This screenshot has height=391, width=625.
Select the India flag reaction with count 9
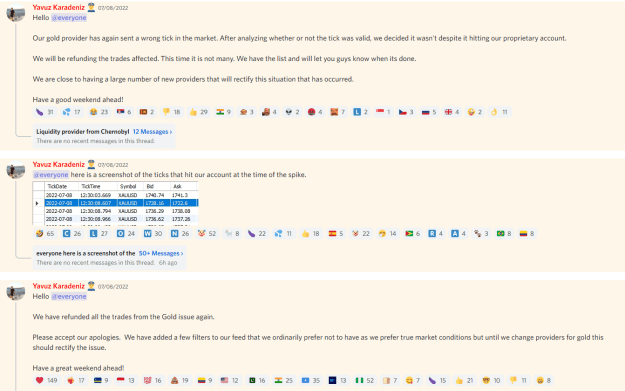224,112
